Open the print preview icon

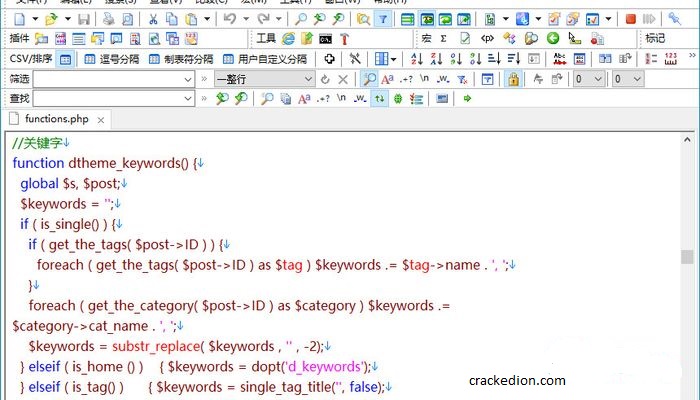[128, 19]
